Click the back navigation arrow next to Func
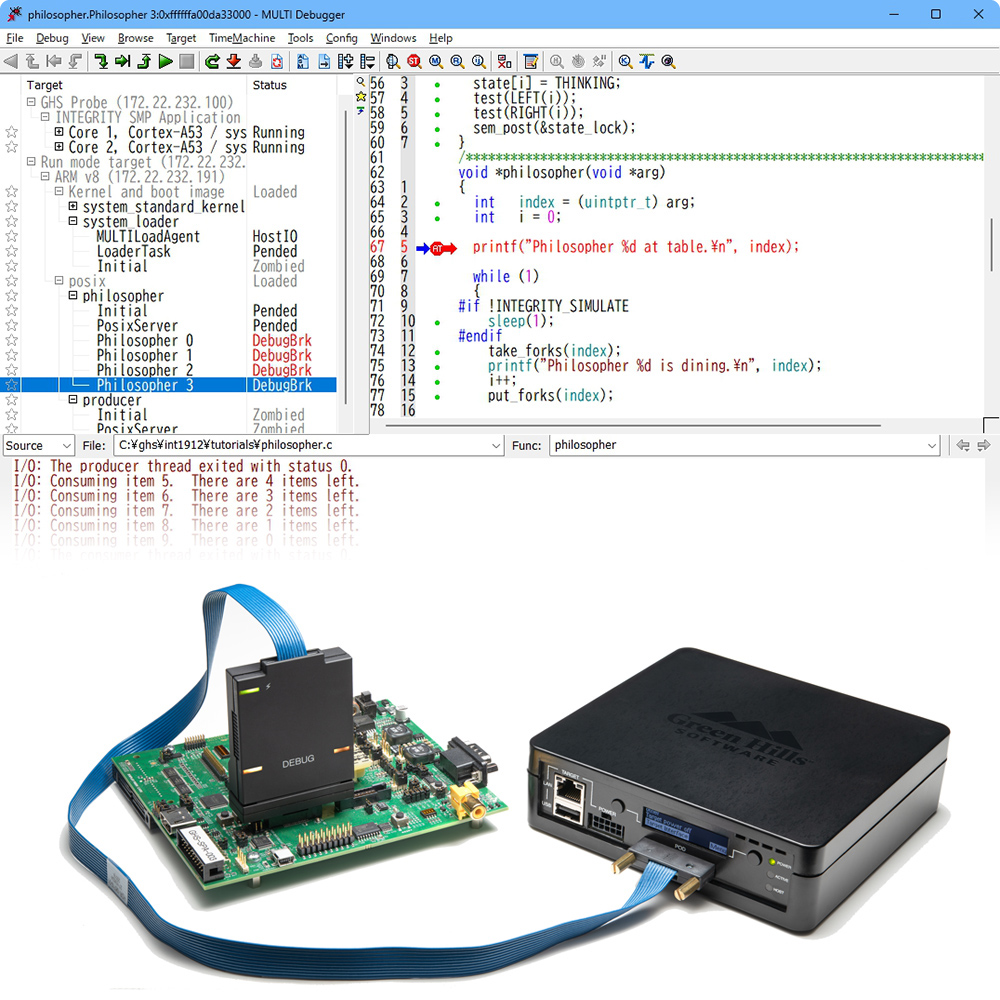Viewport: 1000px width, 1000px height. 963,445
